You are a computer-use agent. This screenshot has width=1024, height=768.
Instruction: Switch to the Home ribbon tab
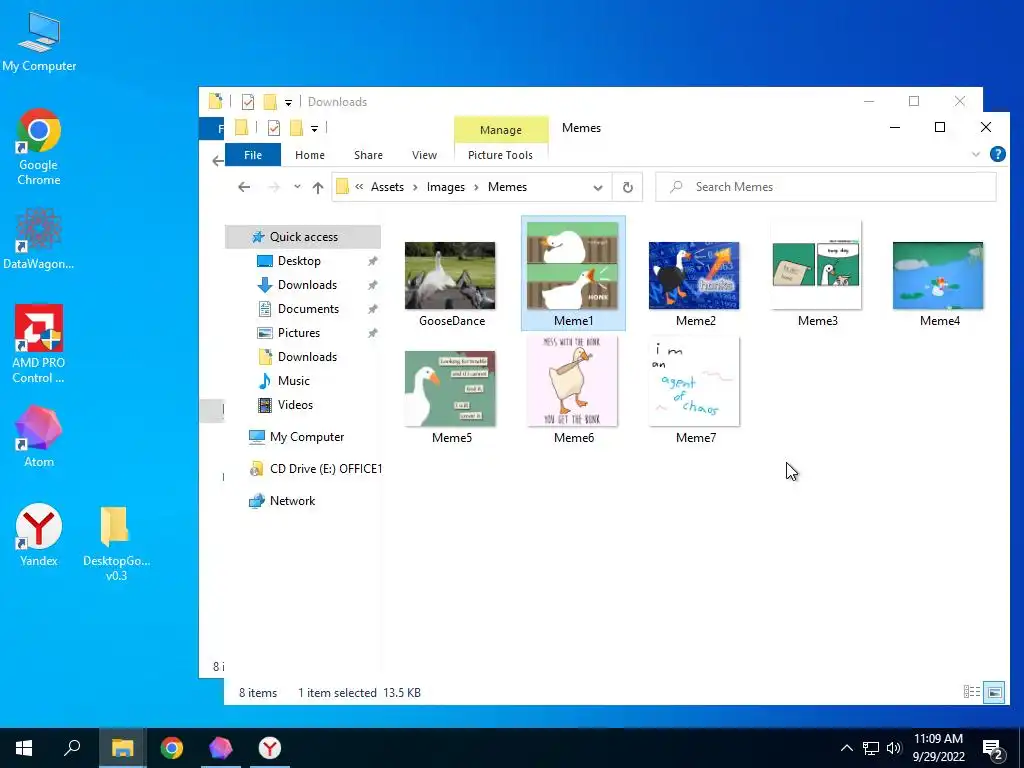click(310, 155)
